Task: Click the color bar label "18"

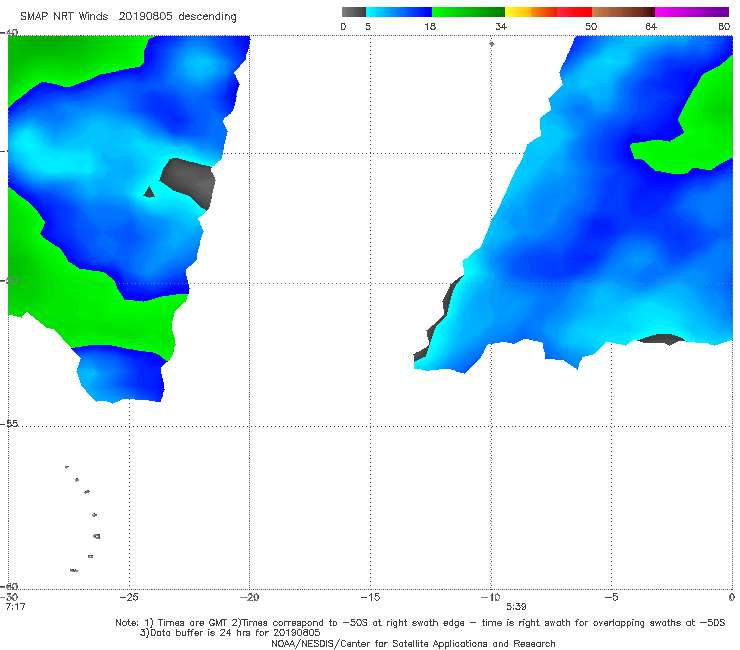Action: (x=430, y=26)
